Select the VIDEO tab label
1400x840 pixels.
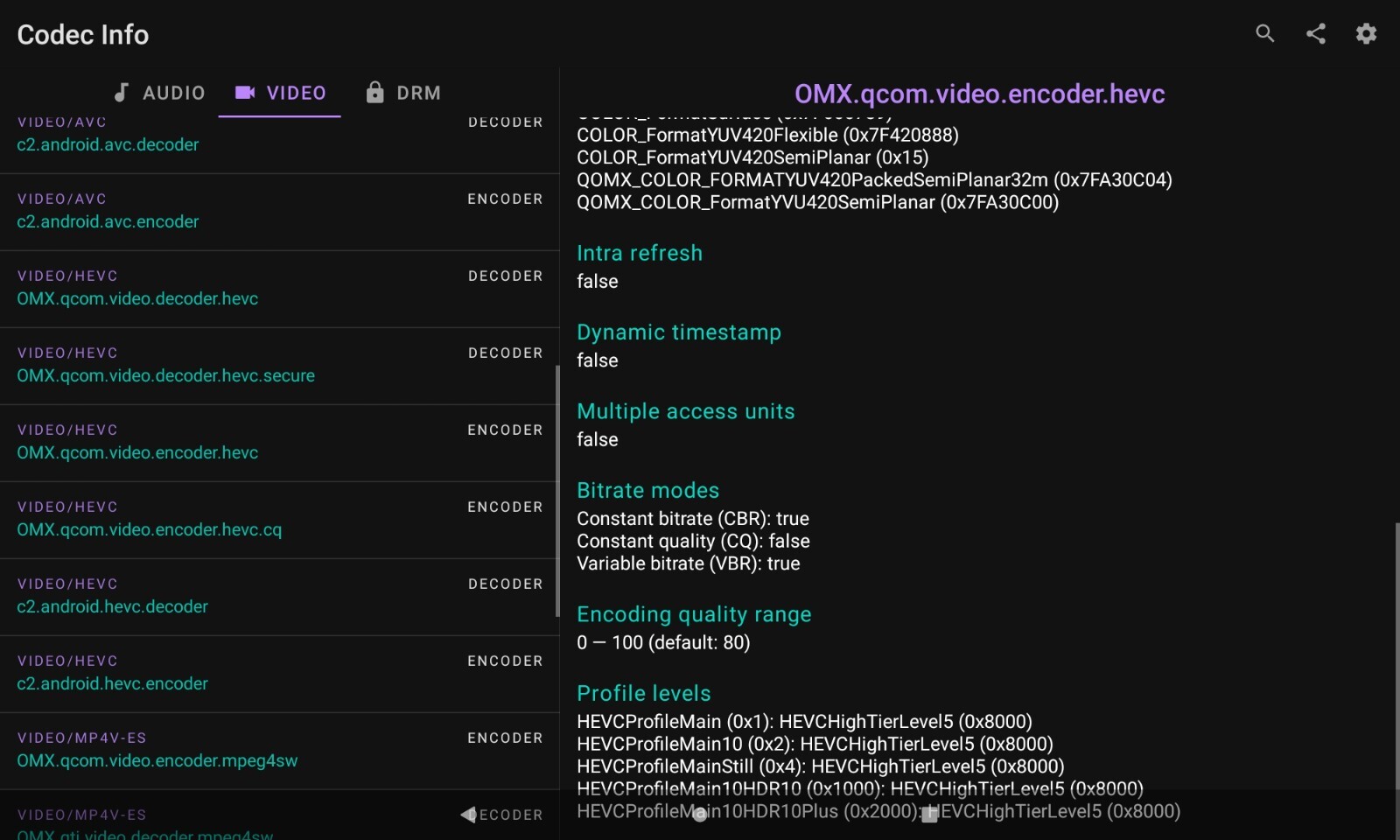[296, 93]
